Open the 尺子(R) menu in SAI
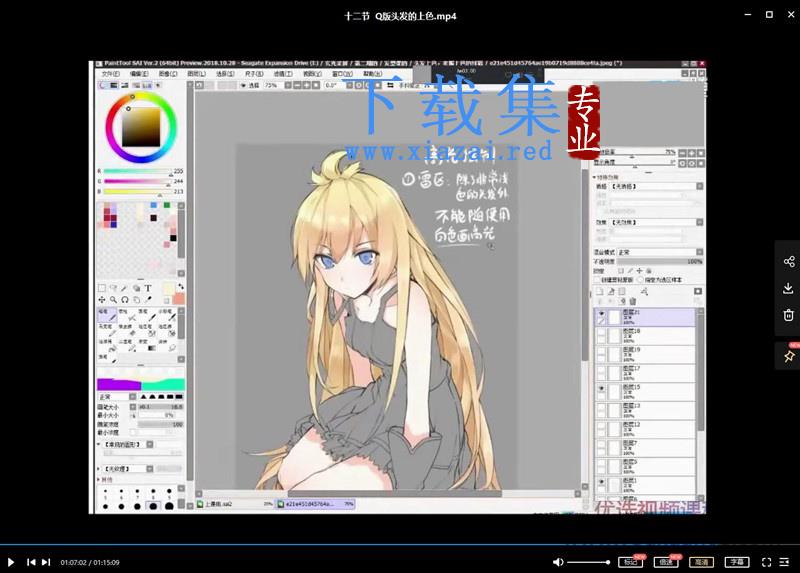The width and height of the screenshot is (800, 573). [254, 74]
